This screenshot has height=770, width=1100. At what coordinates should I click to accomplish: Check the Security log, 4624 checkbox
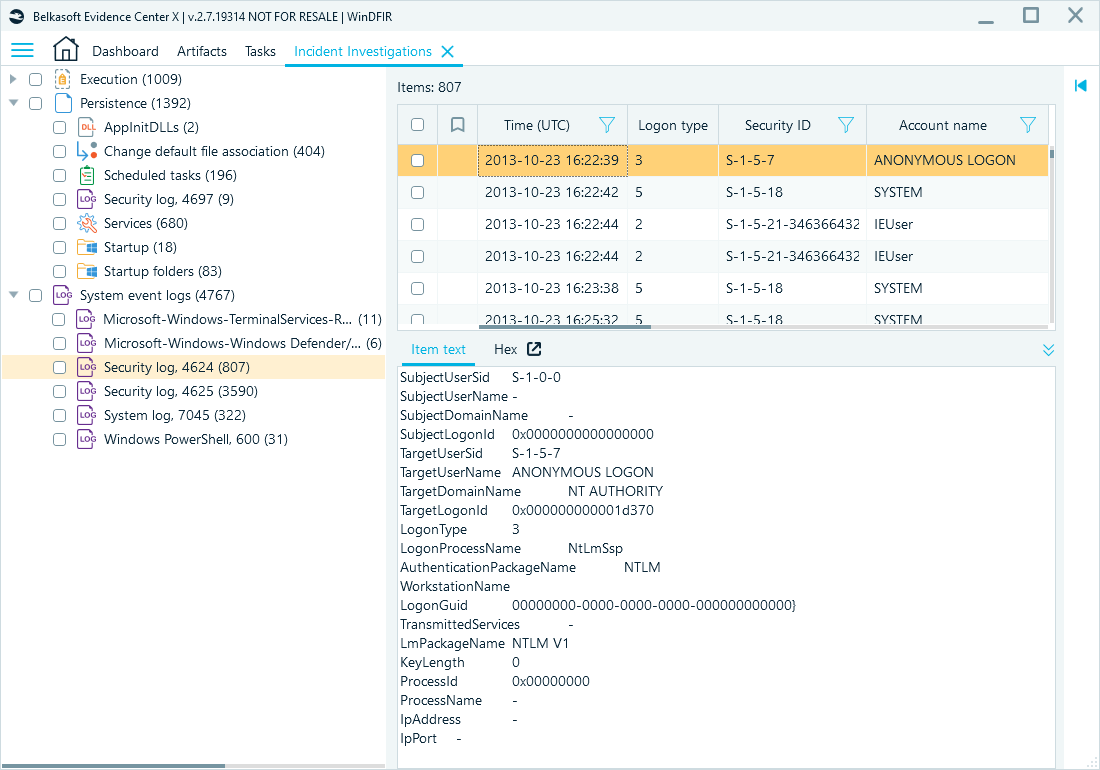coord(60,367)
